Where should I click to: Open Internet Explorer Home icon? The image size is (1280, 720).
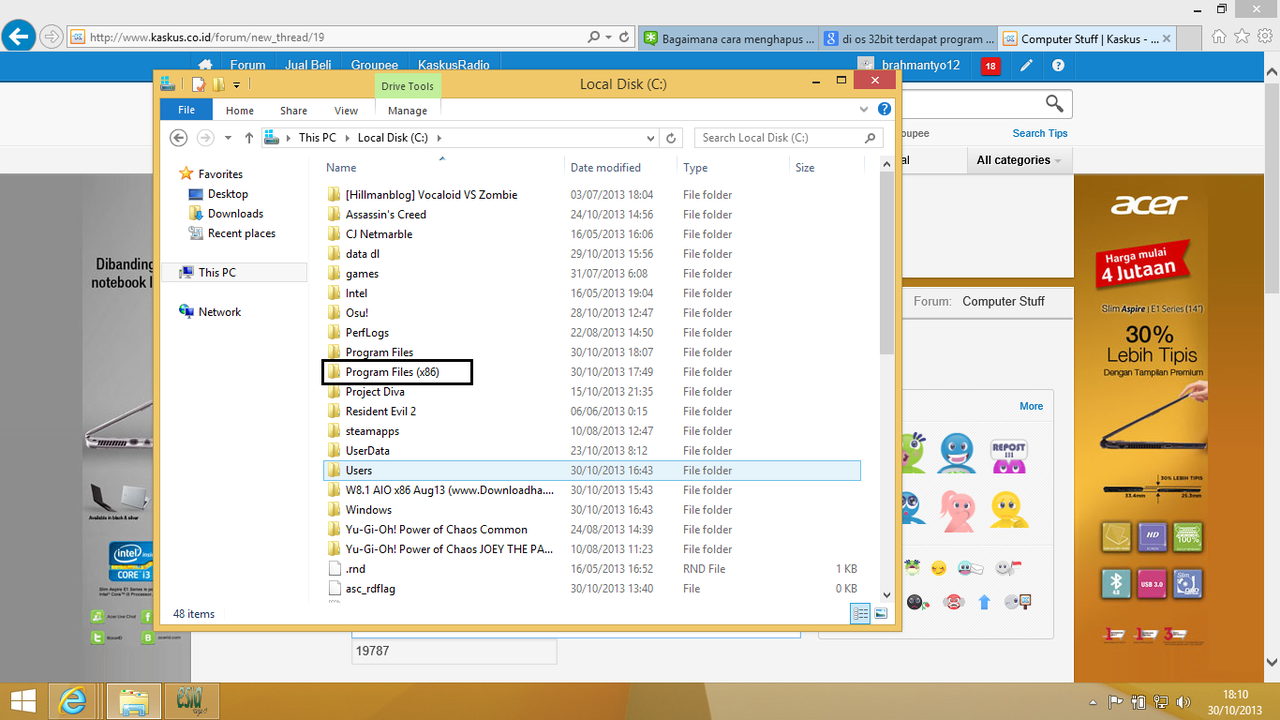1219,36
